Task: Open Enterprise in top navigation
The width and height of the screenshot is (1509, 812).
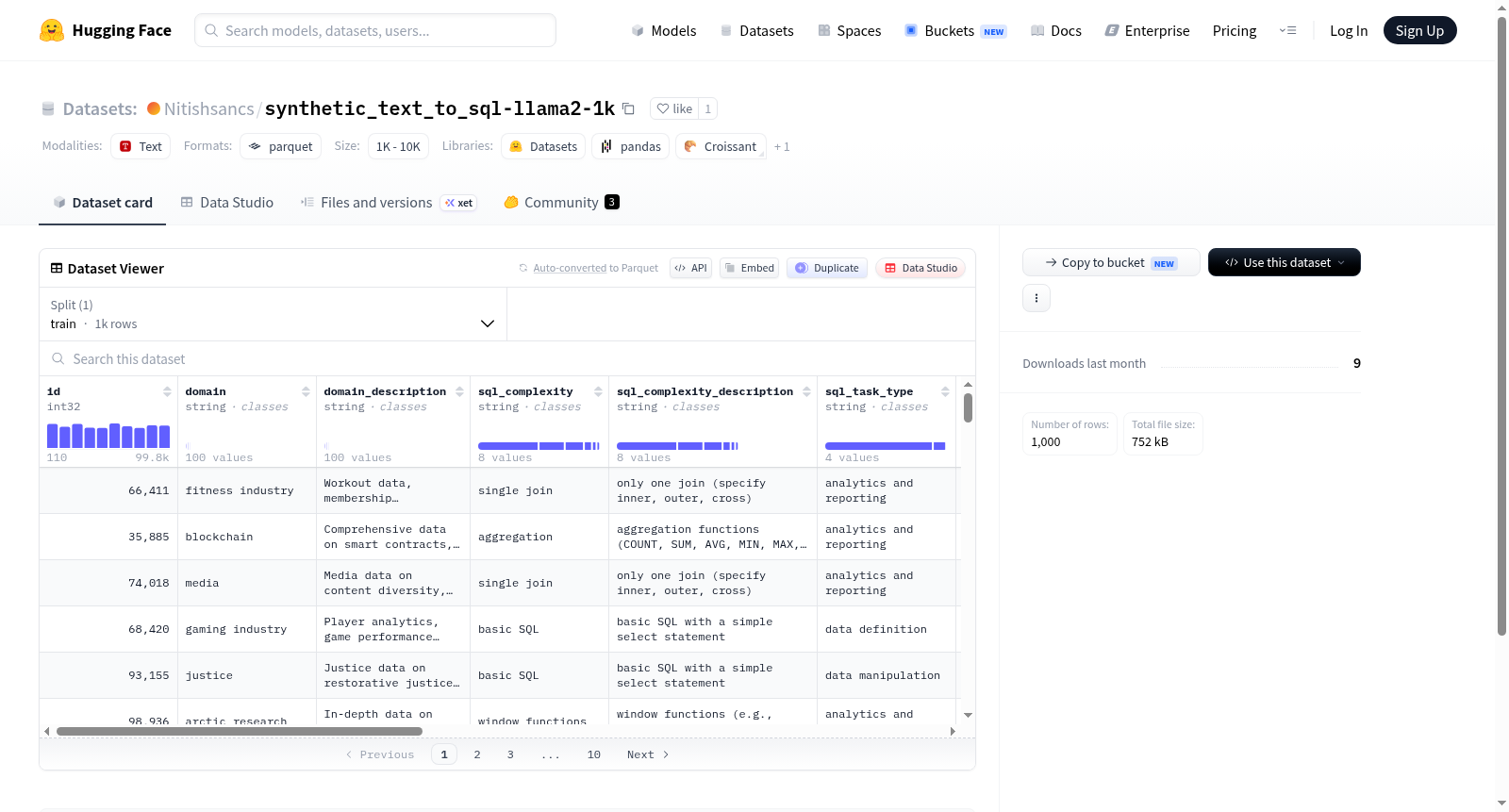Action: click(1147, 30)
